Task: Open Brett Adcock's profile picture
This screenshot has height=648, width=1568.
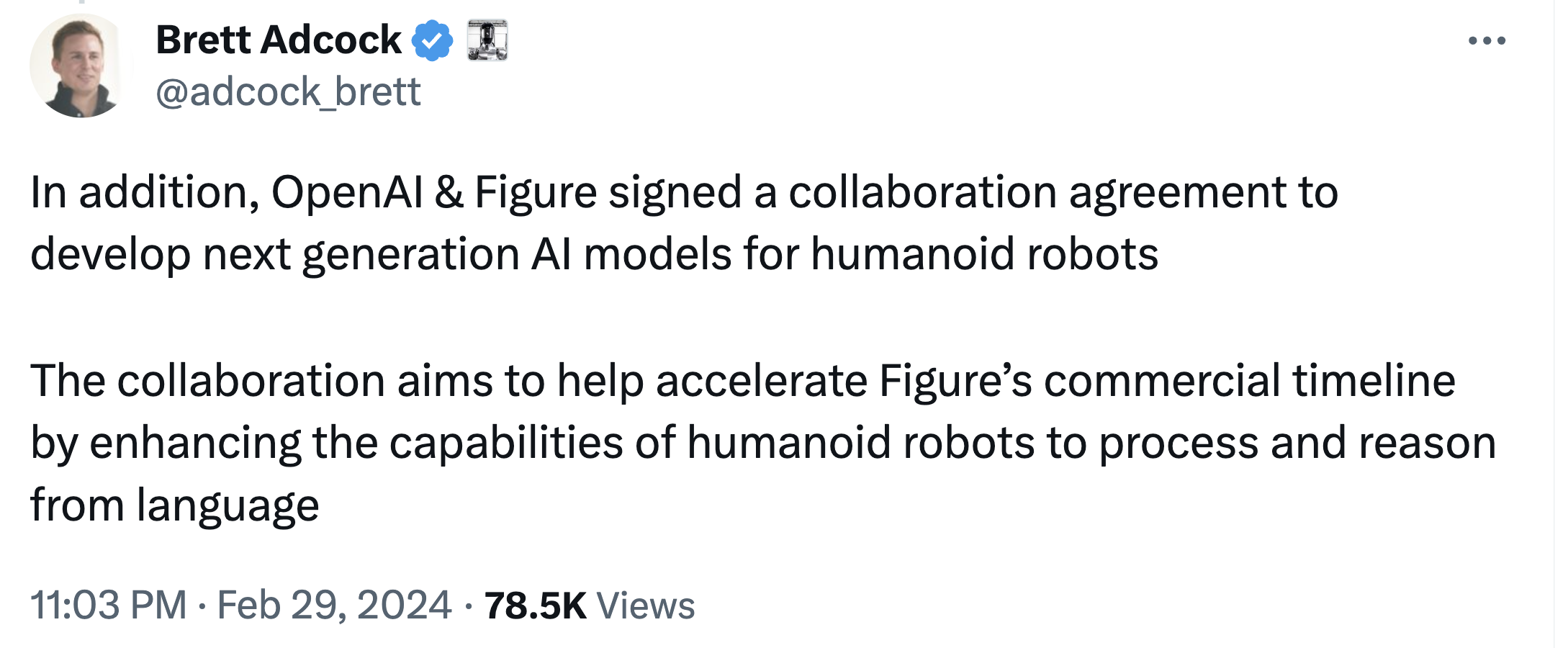Action: click(x=81, y=65)
